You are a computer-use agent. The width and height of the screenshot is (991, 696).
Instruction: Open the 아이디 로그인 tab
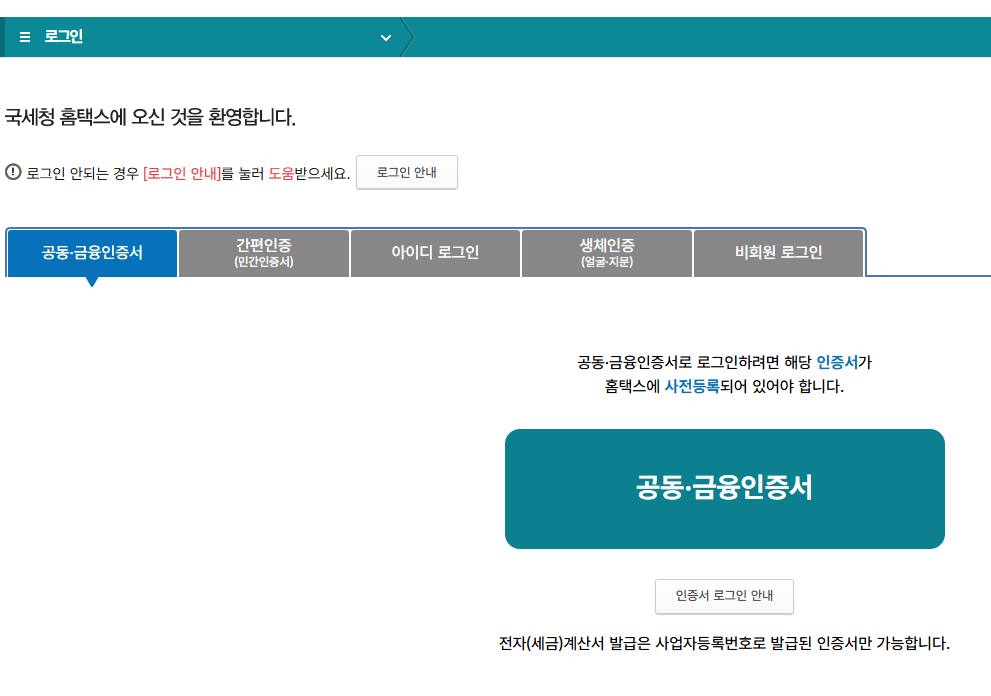[435, 253]
